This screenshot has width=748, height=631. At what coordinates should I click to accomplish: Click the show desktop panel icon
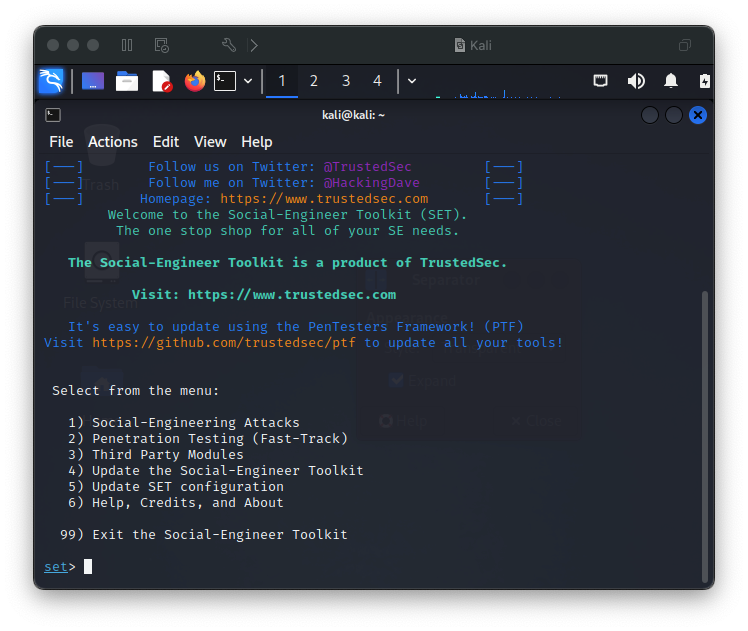click(93, 81)
